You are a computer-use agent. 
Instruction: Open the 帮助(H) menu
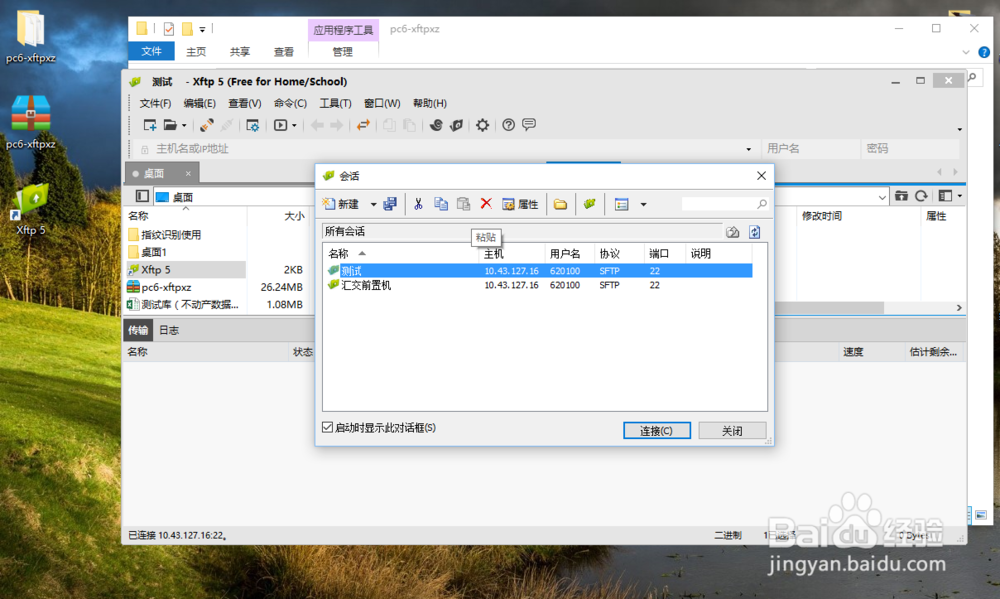(x=430, y=103)
